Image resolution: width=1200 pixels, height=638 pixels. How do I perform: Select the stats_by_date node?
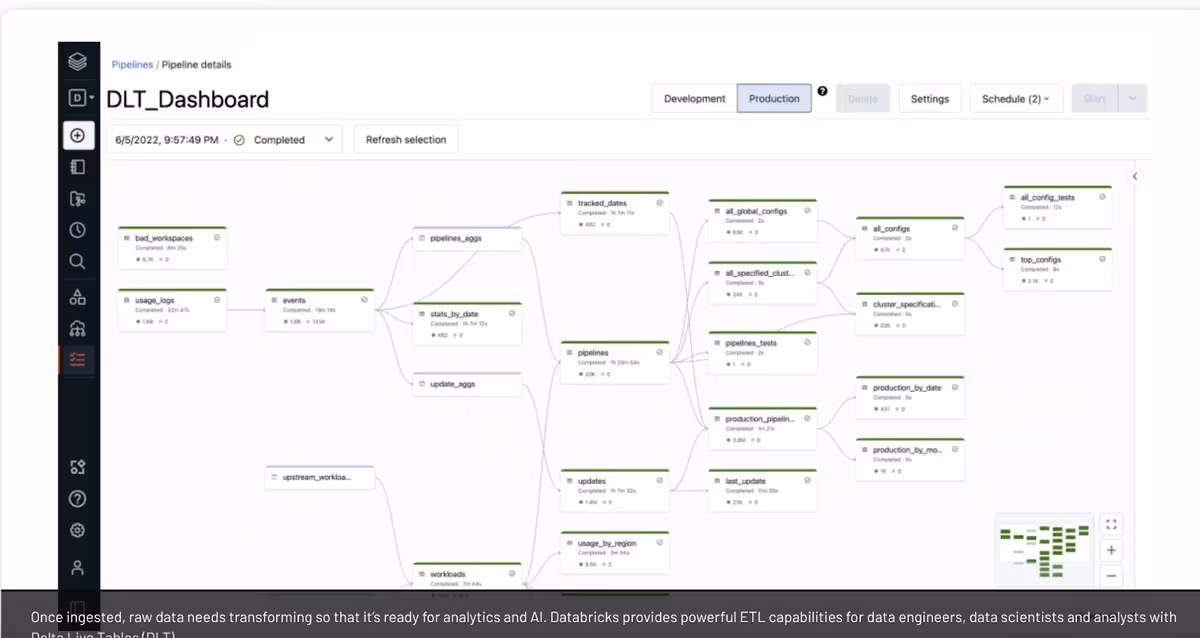point(467,322)
